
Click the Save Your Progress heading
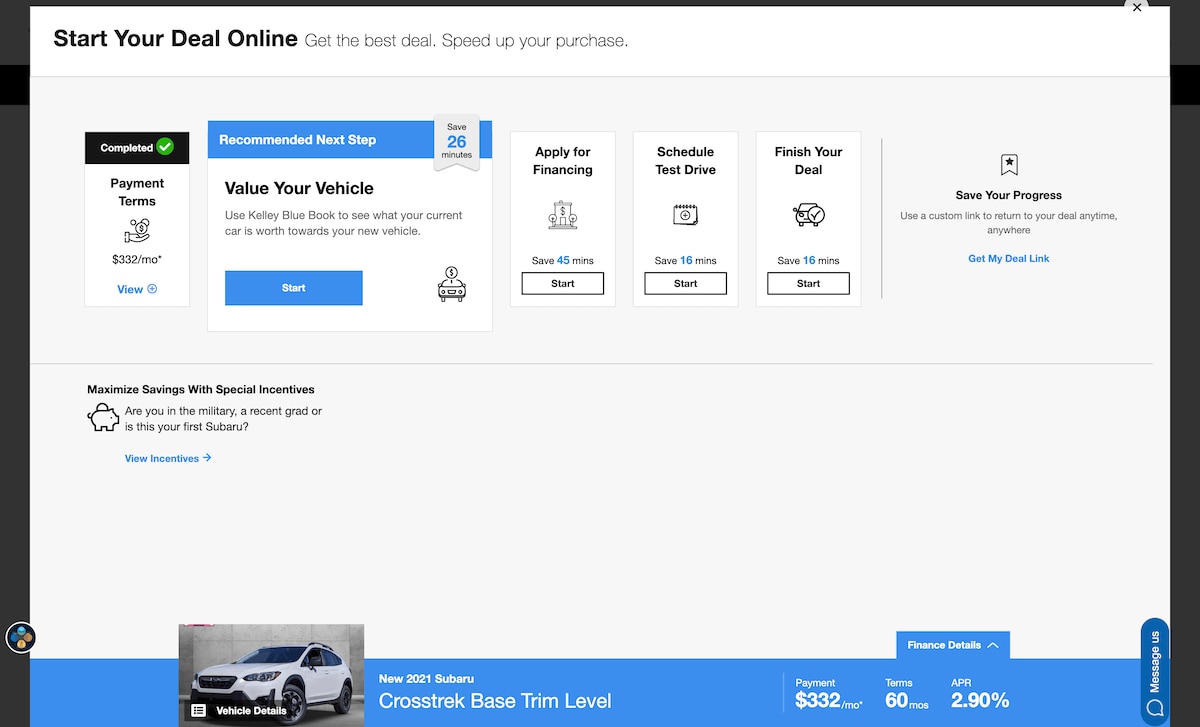(x=1009, y=195)
